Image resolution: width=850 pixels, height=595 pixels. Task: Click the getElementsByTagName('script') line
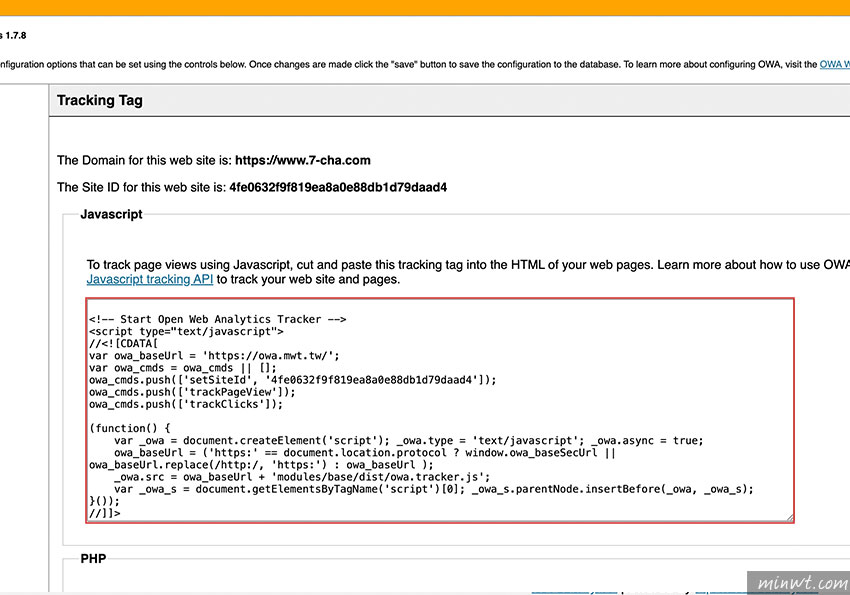(434, 489)
